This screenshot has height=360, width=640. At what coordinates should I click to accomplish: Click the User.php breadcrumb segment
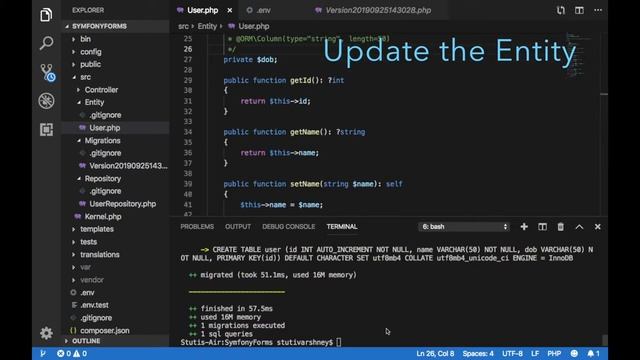[x=253, y=26]
